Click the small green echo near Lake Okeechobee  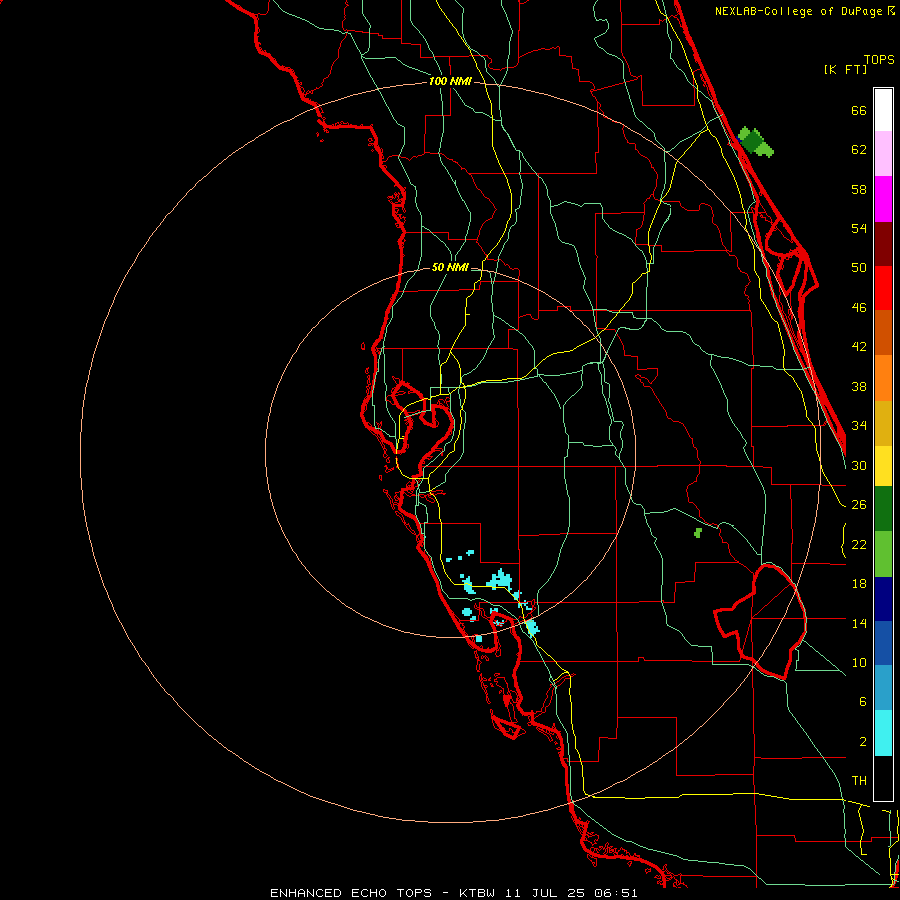pos(698,533)
